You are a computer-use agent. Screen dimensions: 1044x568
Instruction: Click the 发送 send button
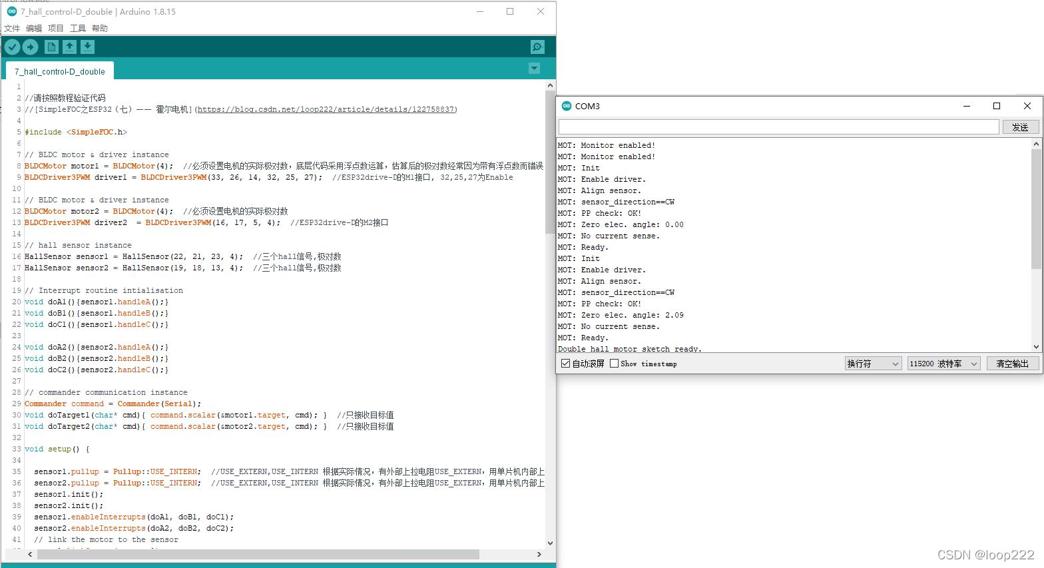(x=1020, y=127)
